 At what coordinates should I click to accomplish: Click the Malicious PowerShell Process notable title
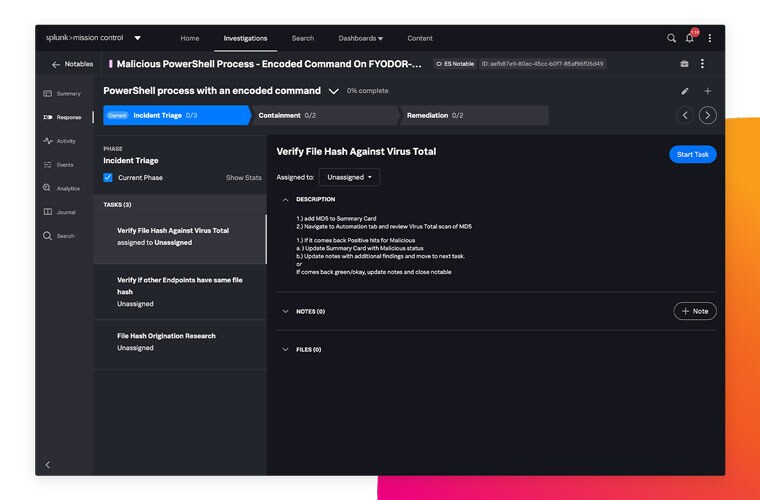pyautogui.click(x=269, y=64)
